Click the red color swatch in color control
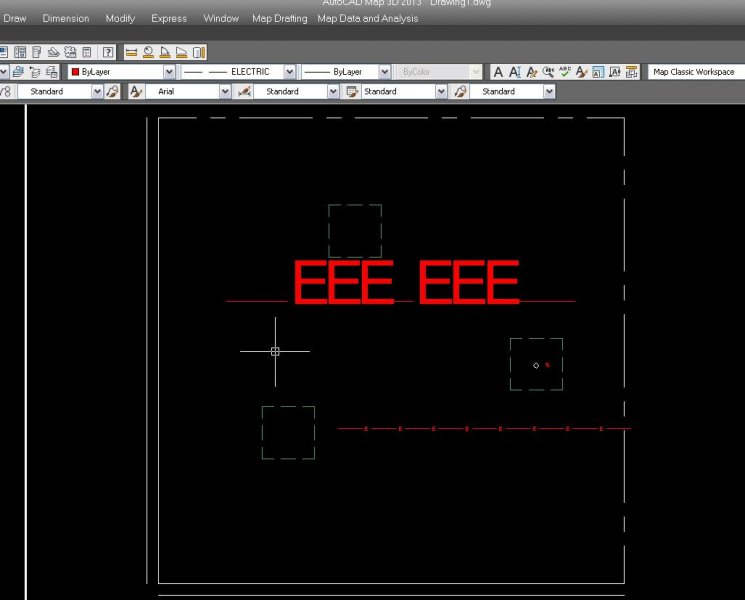745x600 pixels. [x=75, y=72]
